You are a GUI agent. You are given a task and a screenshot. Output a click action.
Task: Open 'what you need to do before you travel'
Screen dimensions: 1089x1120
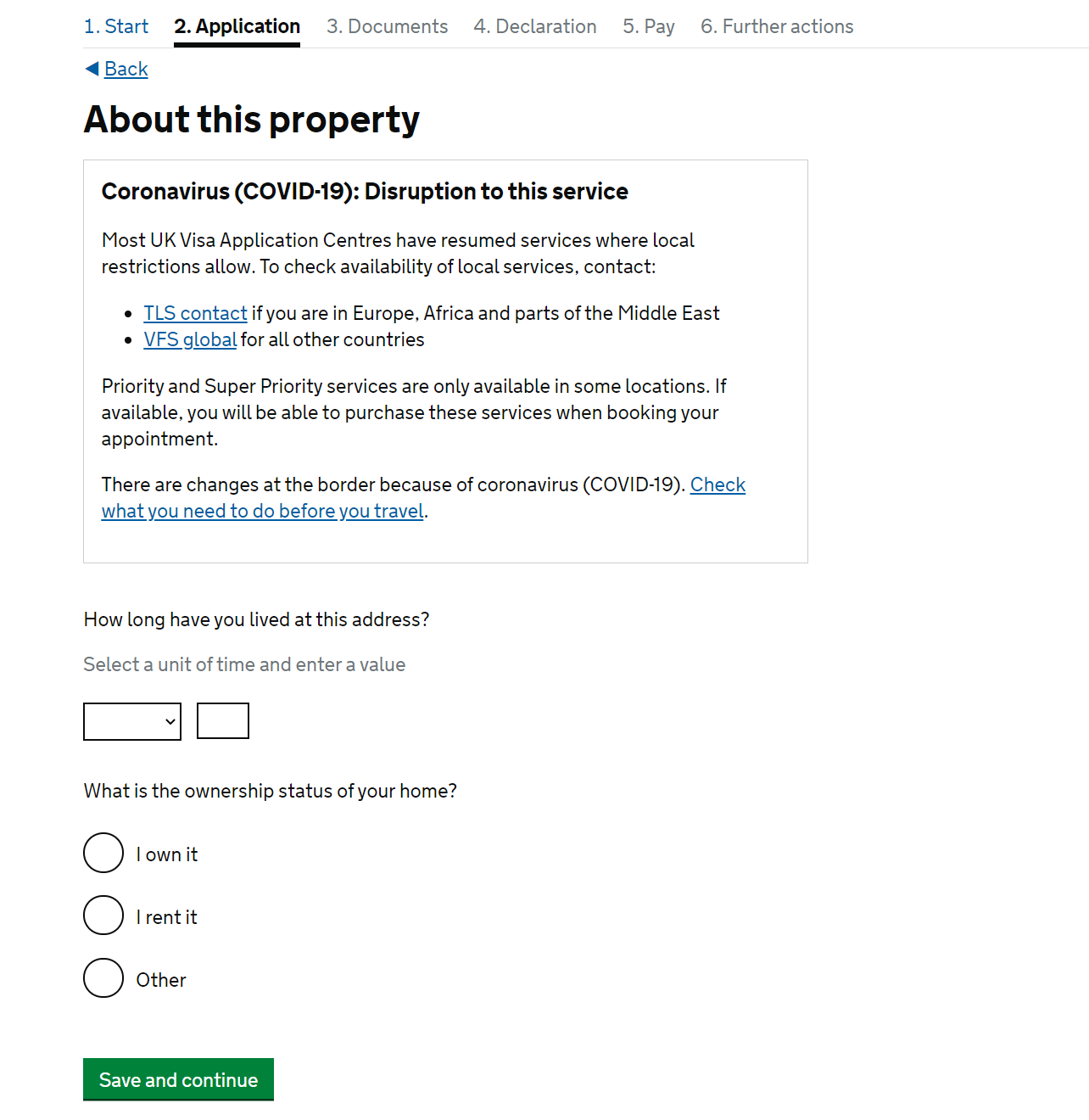pos(263,511)
